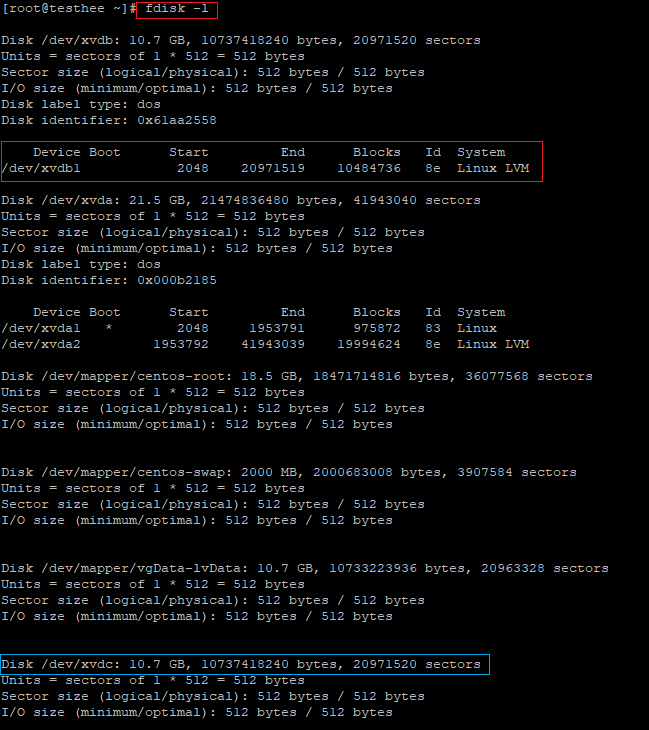This screenshot has height=730, width=649.
Task: Click start sector value '1953792'
Action: (x=181, y=345)
